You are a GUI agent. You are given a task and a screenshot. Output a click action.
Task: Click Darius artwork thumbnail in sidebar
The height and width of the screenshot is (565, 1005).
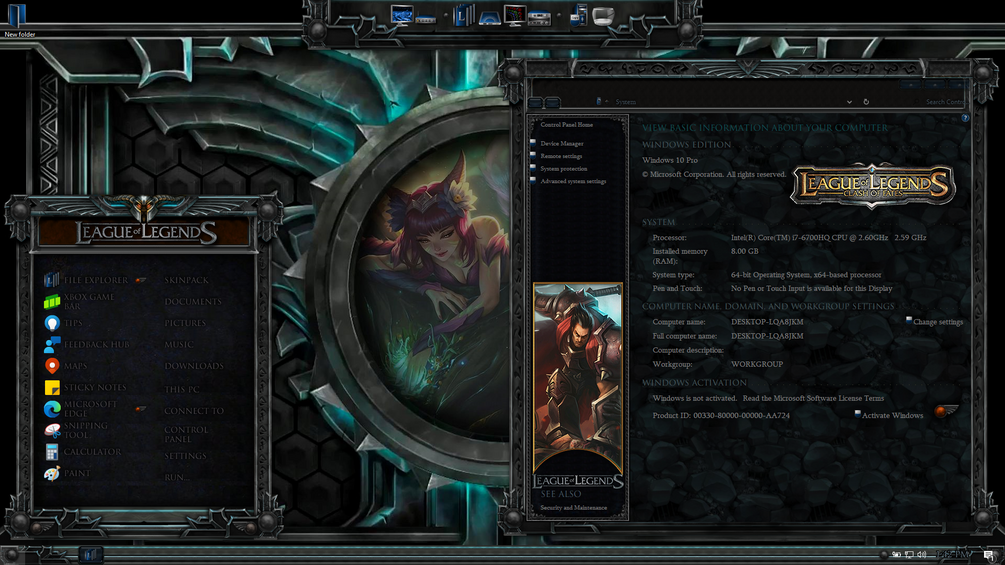[x=577, y=377]
